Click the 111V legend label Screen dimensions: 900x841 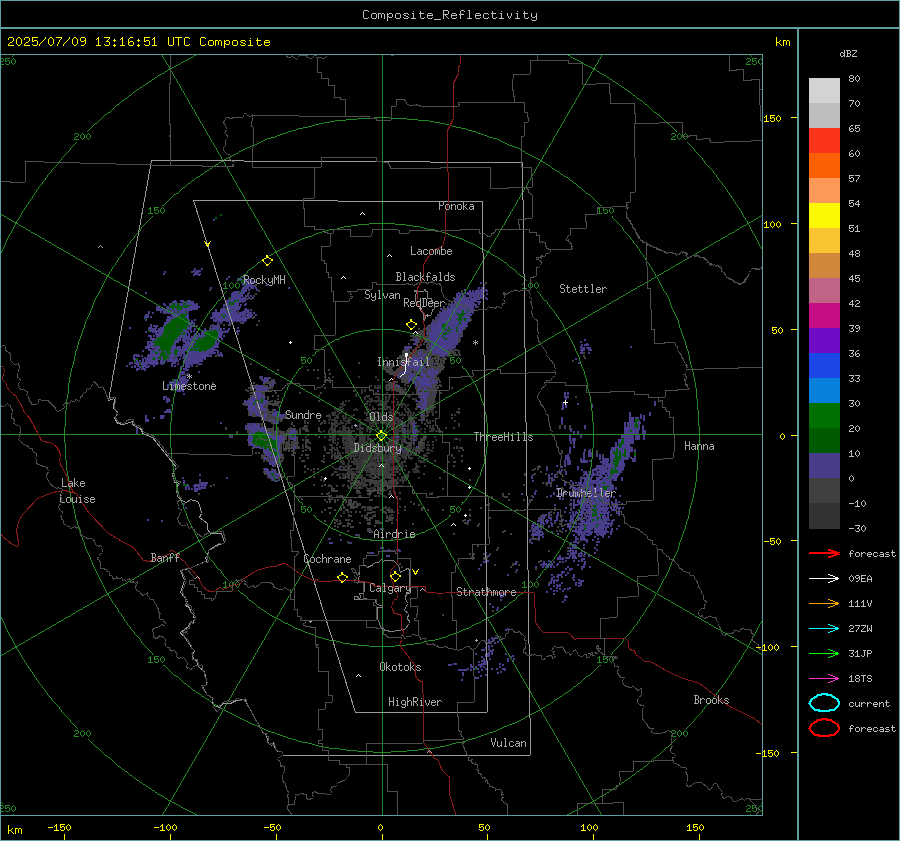pyautogui.click(x=860, y=603)
